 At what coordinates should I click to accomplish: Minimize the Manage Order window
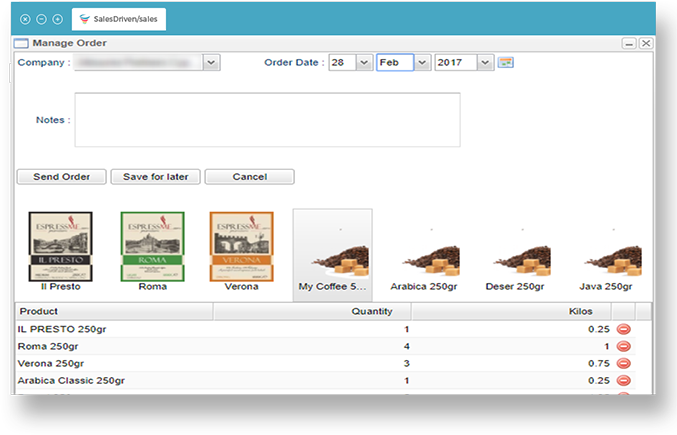click(x=629, y=43)
